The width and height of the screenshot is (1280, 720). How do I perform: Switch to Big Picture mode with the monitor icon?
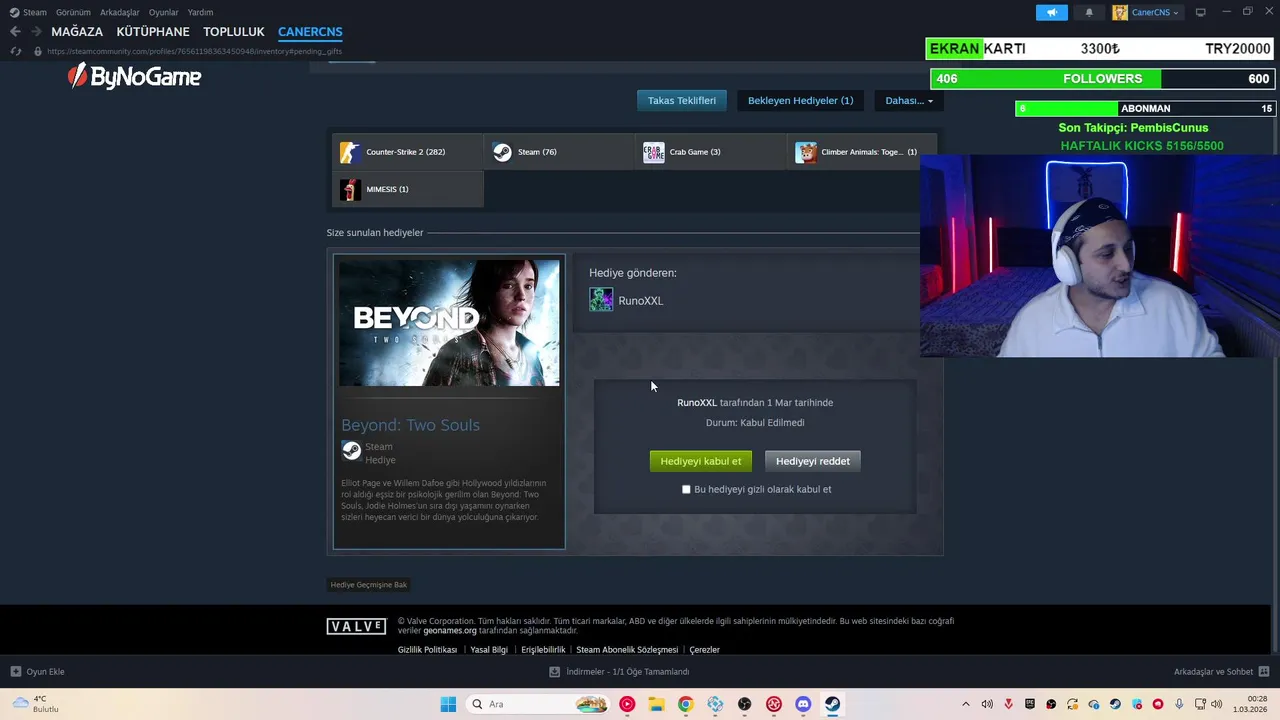1200,12
